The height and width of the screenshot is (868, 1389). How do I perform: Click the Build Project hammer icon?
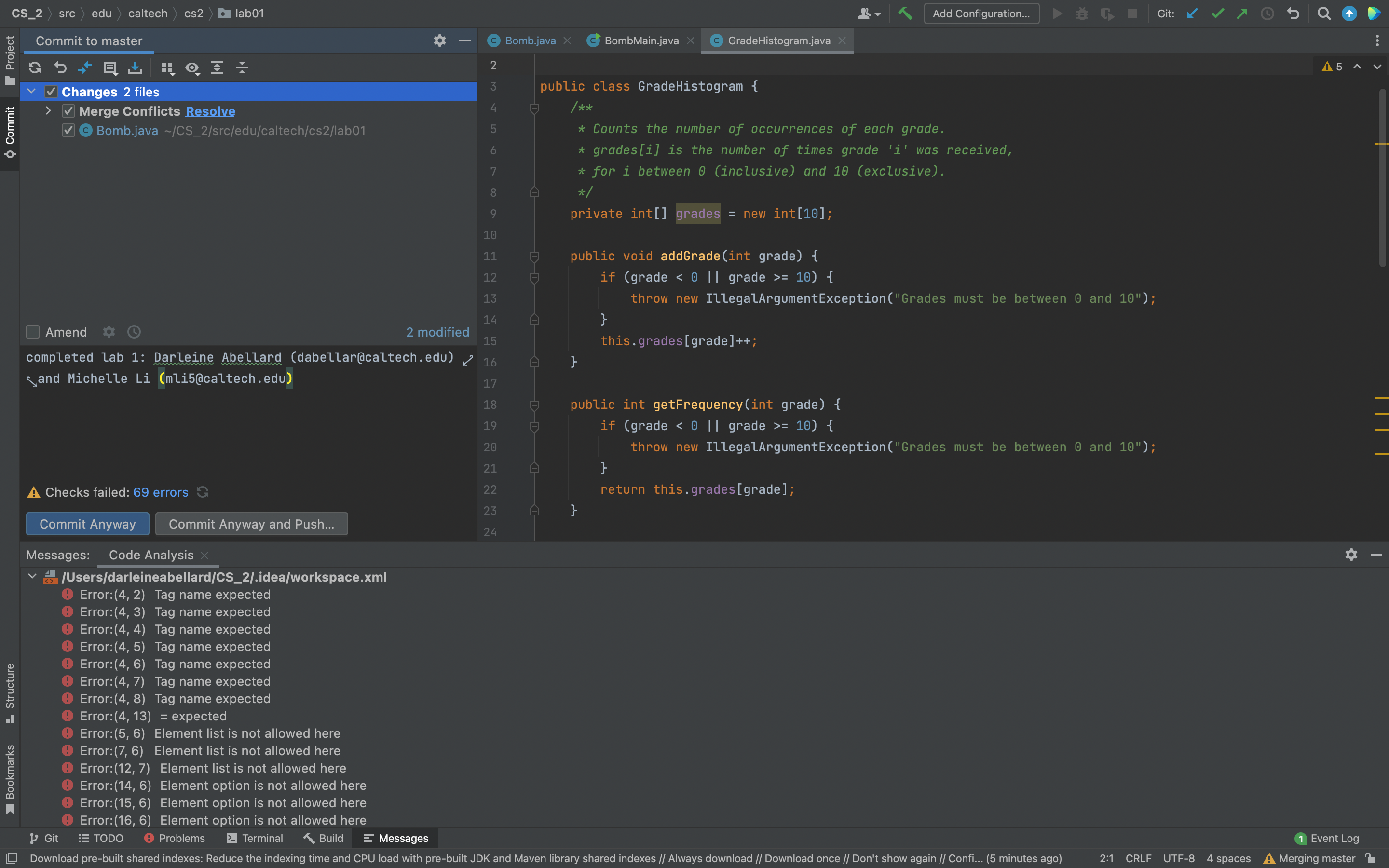[x=905, y=13]
